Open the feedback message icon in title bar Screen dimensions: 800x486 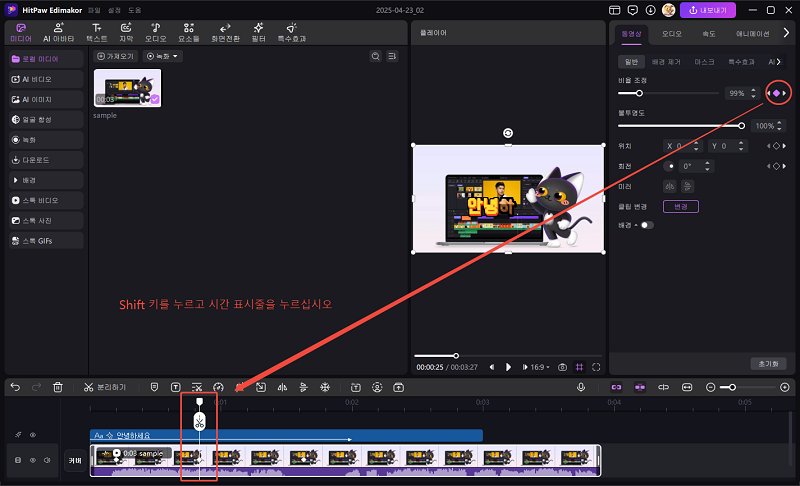[x=633, y=10]
